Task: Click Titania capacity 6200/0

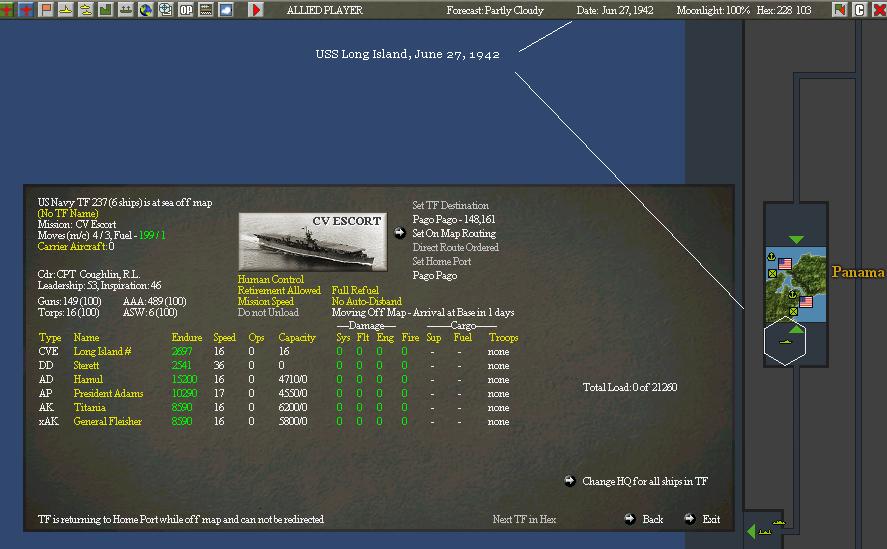Action: click(293, 408)
